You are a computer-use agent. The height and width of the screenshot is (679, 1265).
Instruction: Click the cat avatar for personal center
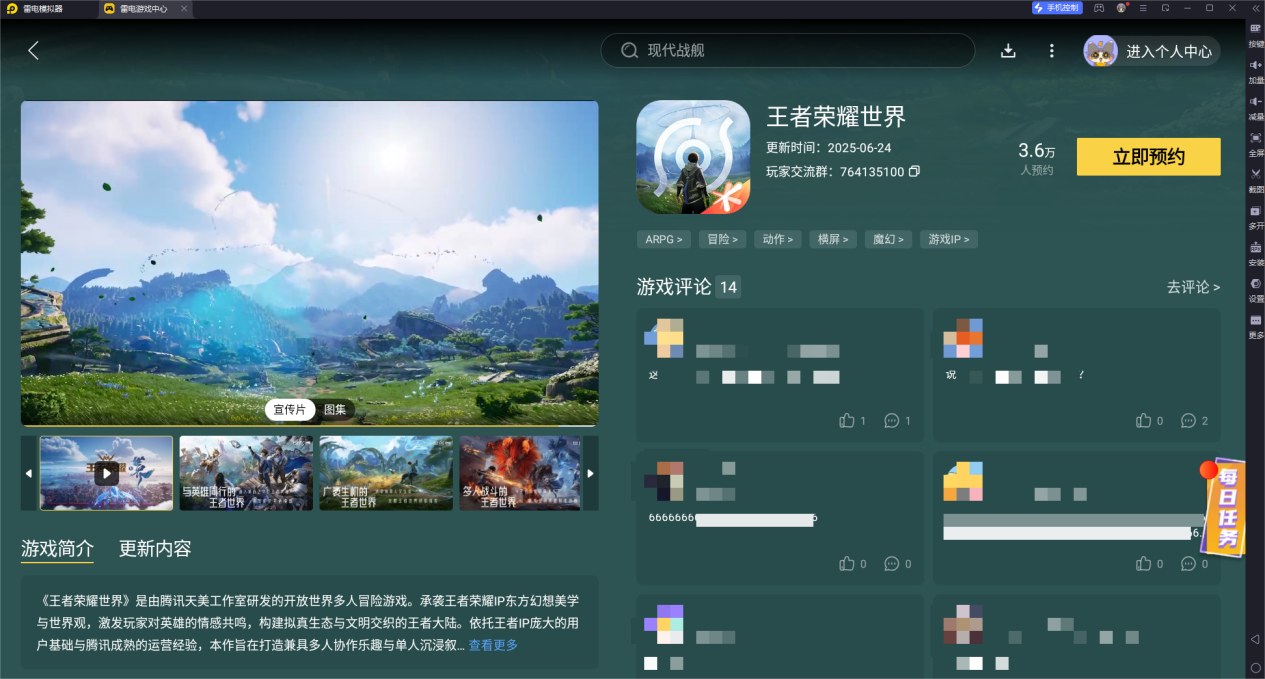click(x=1100, y=51)
